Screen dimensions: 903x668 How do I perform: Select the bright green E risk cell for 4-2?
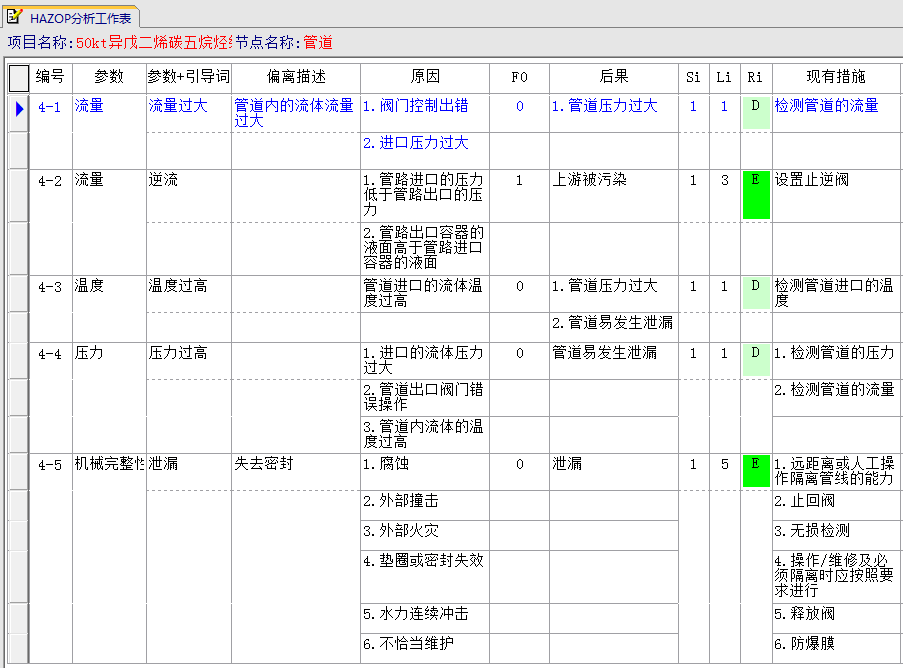[756, 195]
